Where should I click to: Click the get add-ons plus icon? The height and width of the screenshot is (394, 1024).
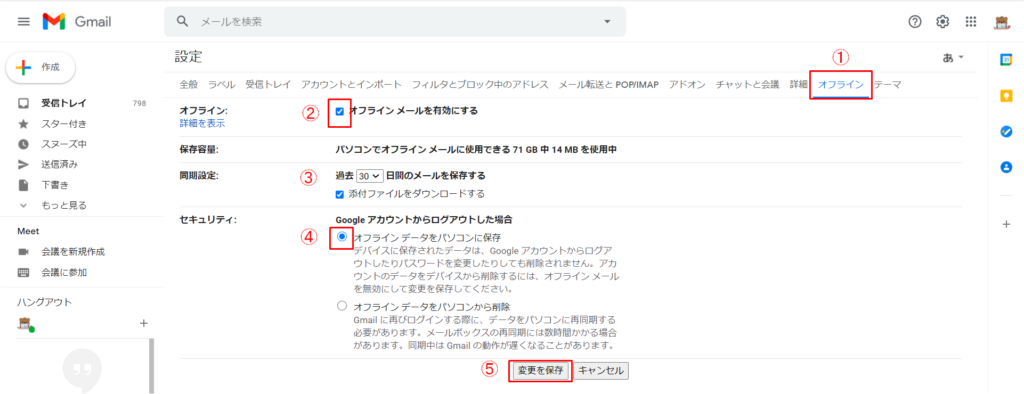1006,224
